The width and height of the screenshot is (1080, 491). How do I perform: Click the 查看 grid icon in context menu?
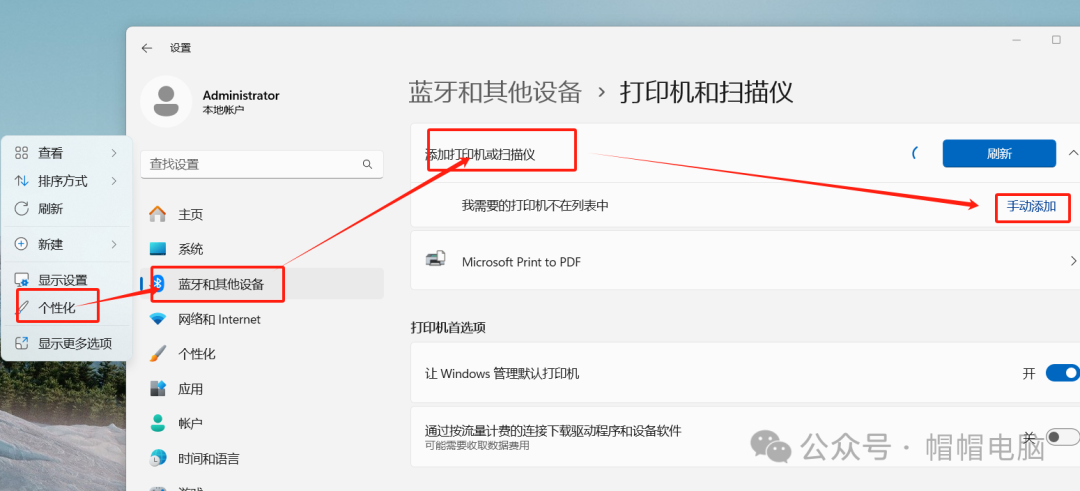(x=21, y=153)
